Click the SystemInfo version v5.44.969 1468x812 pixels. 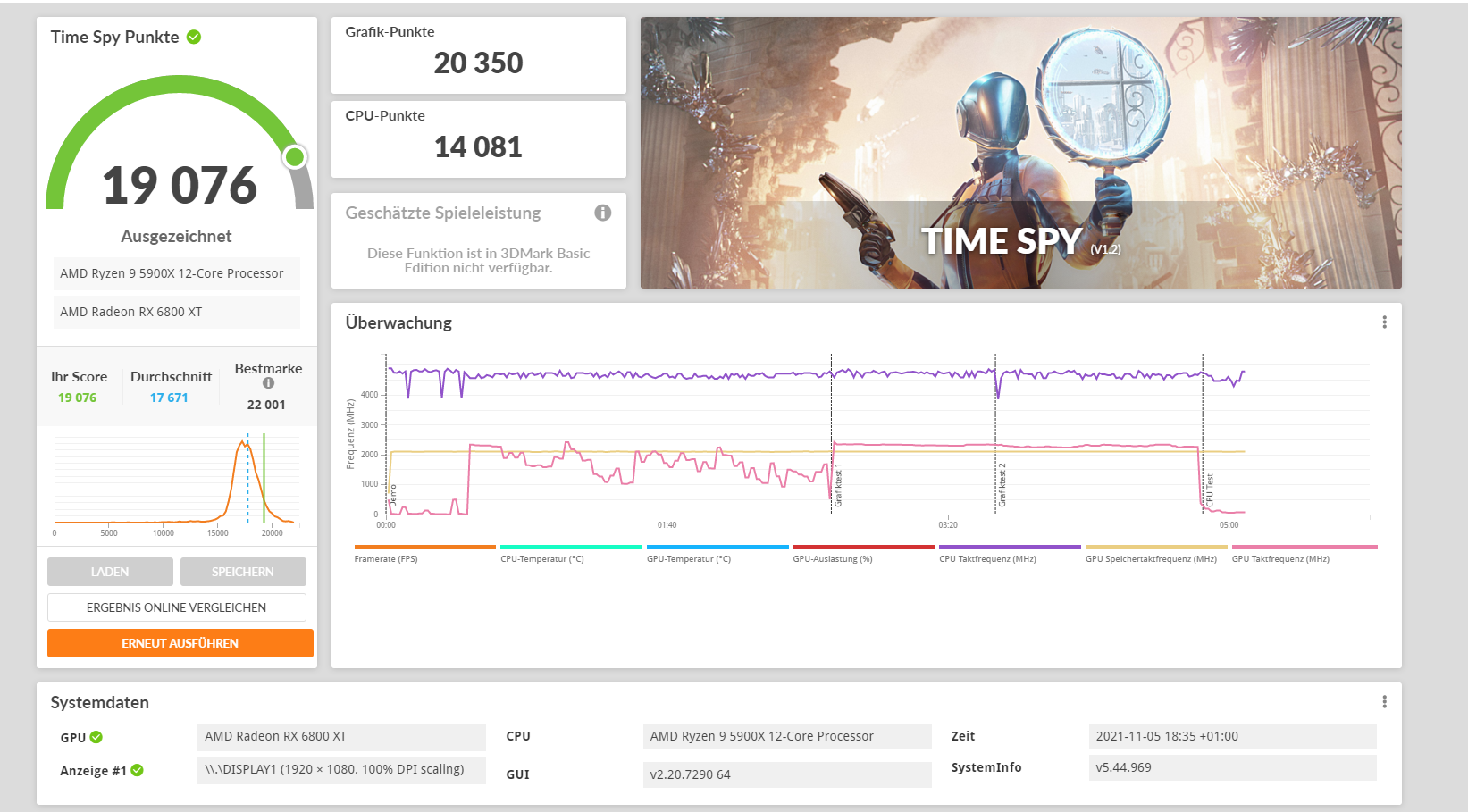tap(1233, 767)
